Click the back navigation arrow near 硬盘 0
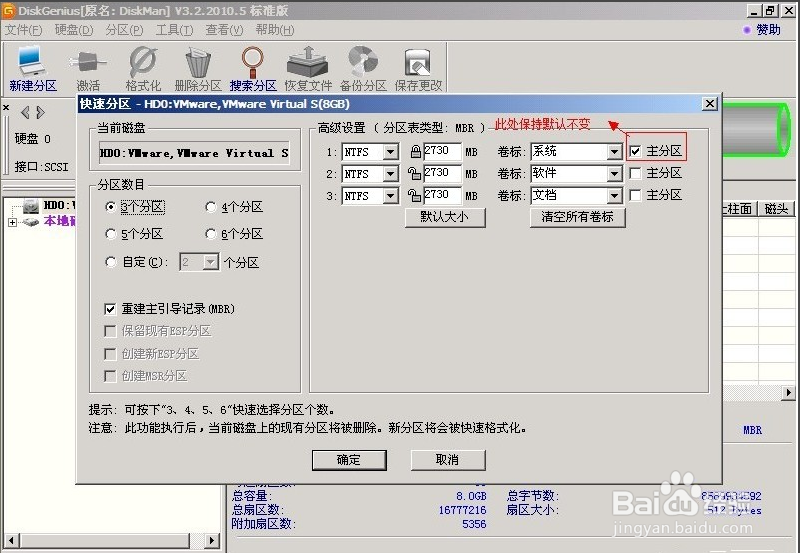800x553 pixels. (25, 112)
